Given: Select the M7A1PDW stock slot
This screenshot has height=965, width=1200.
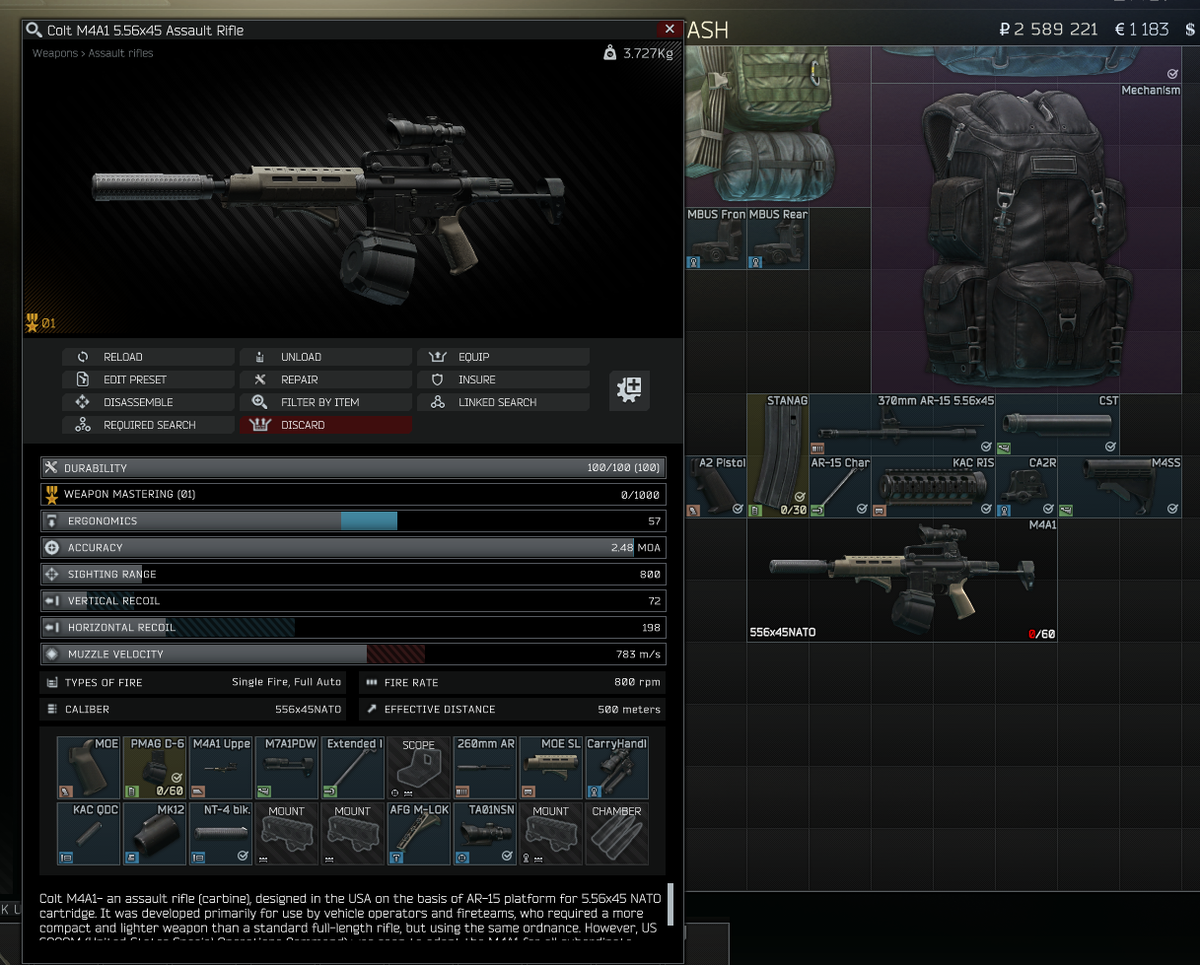Looking at the screenshot, I should click(287, 767).
